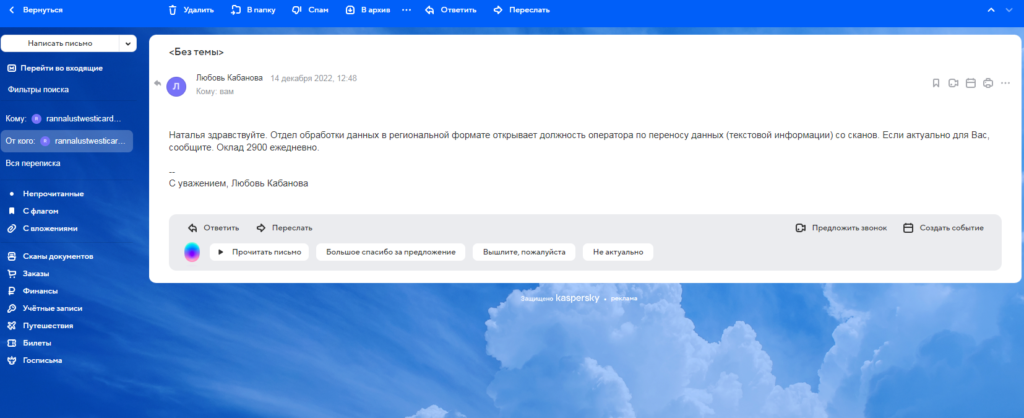Filter messages С вложениями
Image resolution: width=1024 pixels, height=418 pixels.
click(x=42, y=229)
